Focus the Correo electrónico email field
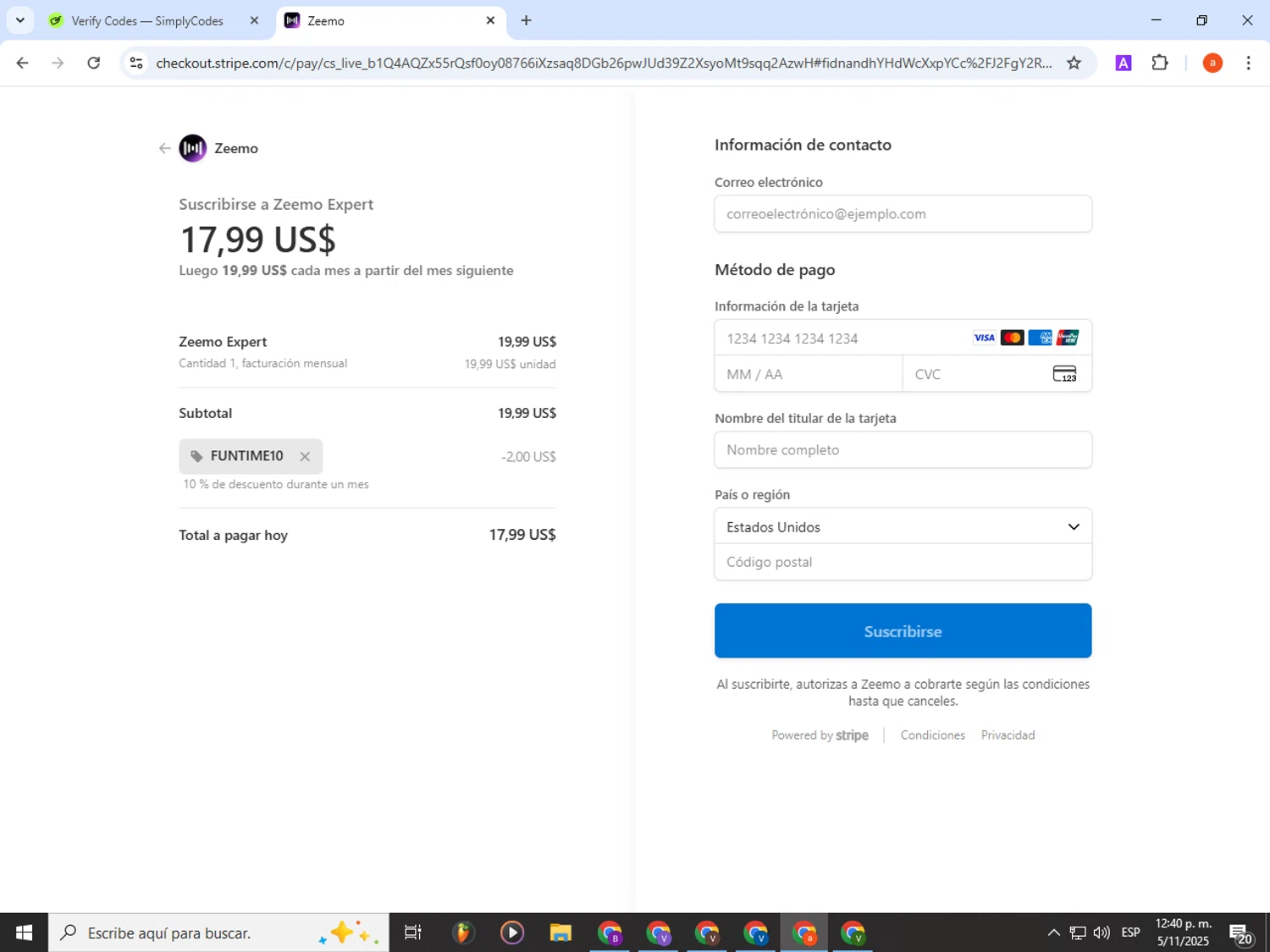The image size is (1270, 952). 903,214
